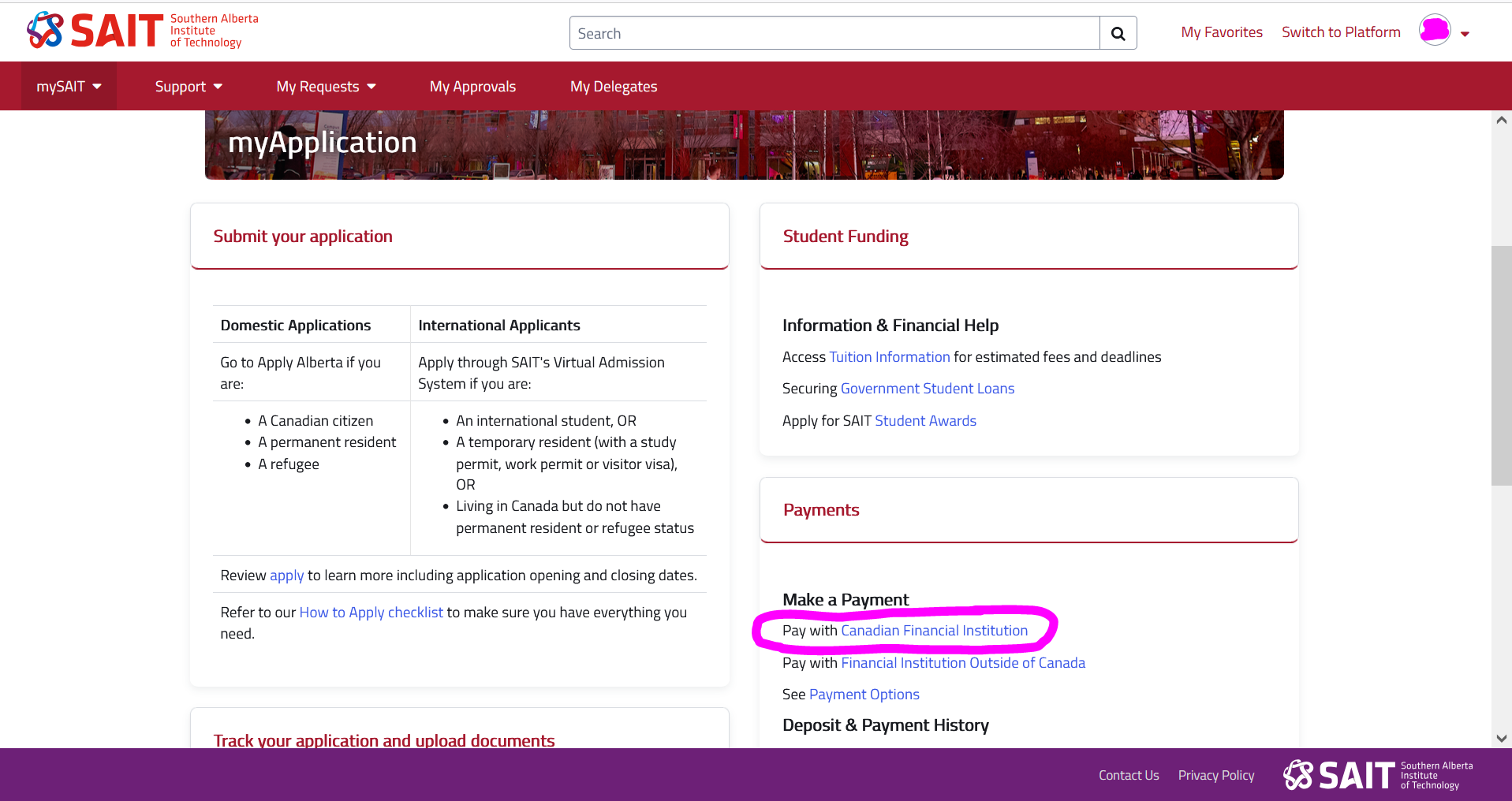
Task: Click the search magnifier button
Action: 1118,33
